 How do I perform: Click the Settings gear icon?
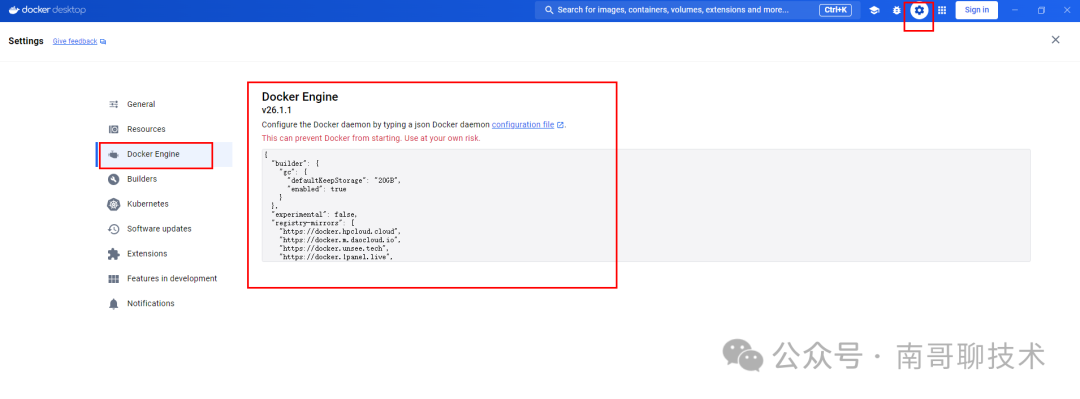click(919, 10)
